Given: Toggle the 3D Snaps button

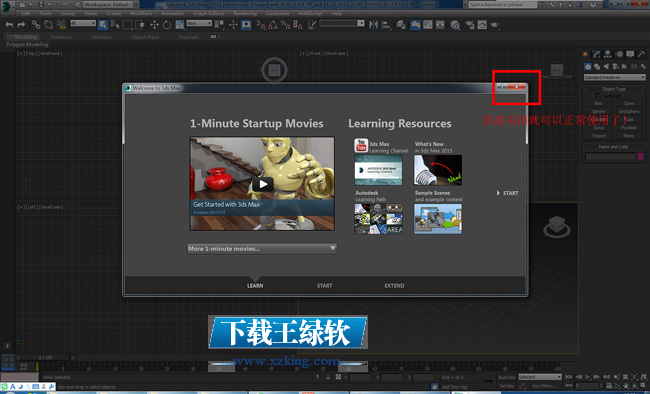Looking at the screenshot, I should pyautogui.click(x=260, y=25).
